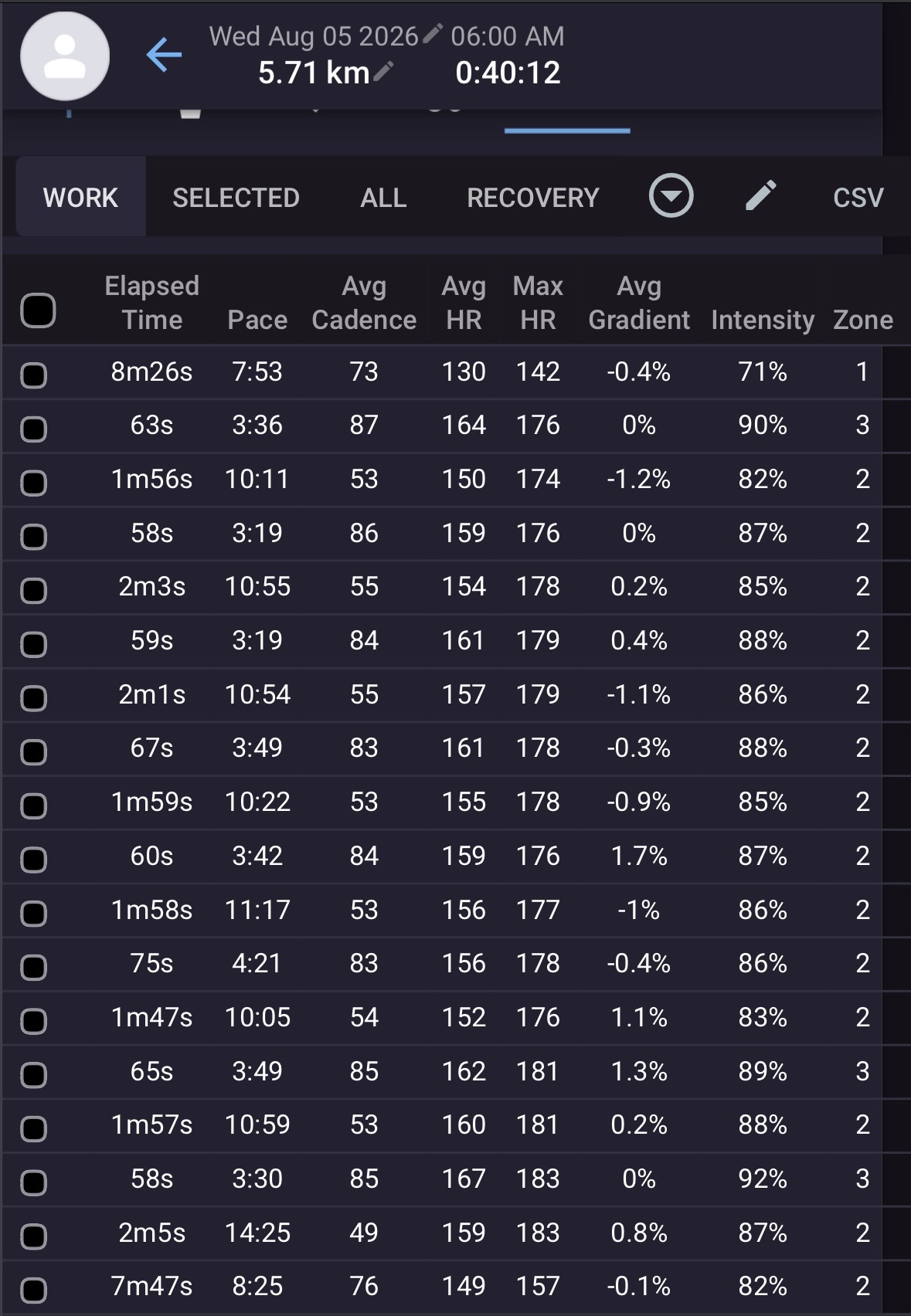This screenshot has height=1316, width=911.
Task: Click the Intensity column header
Action: point(763,320)
